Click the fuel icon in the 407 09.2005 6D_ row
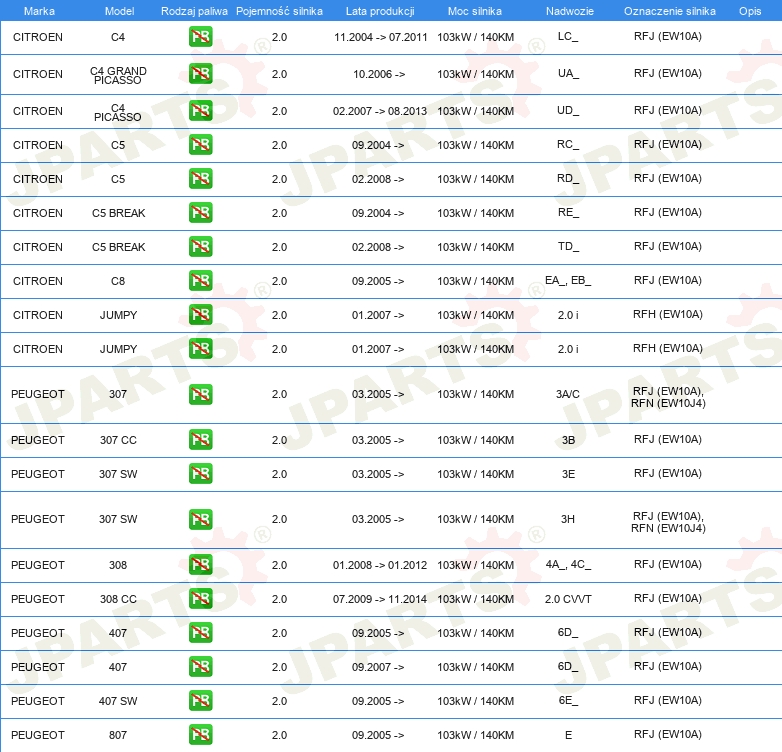The height and width of the screenshot is (752, 782). pos(200,632)
